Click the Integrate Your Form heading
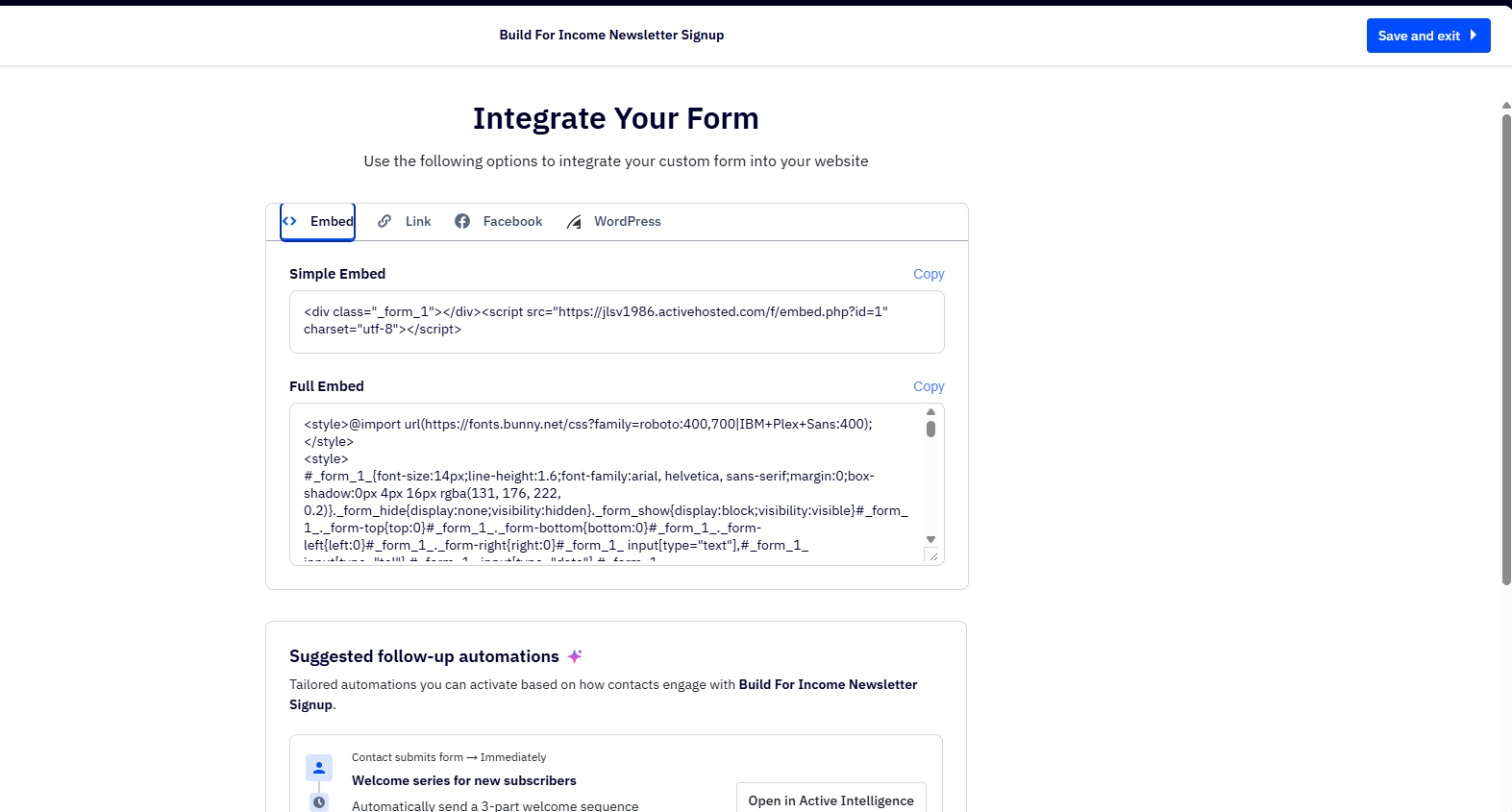Screen dimensions: 1512x812 point(616,118)
